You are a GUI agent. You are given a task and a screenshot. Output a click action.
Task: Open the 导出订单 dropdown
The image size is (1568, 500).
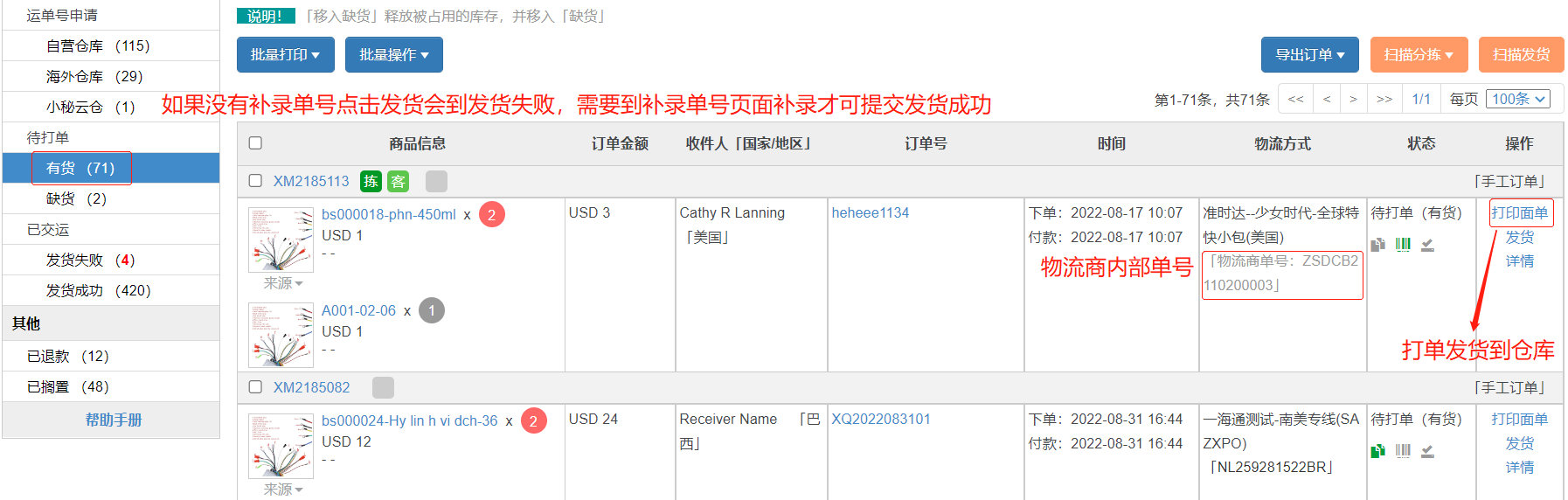tap(1309, 54)
